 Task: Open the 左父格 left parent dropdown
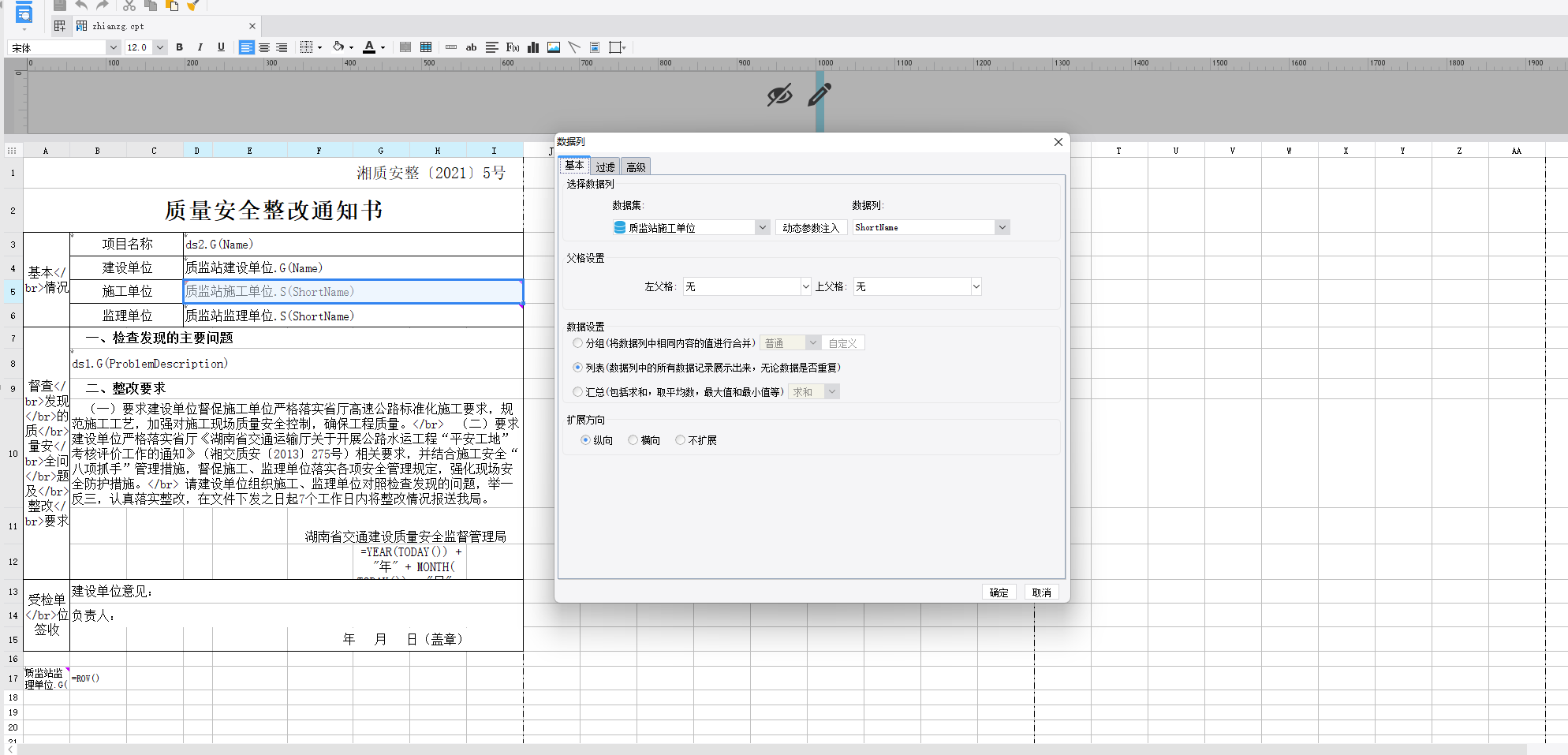click(805, 286)
